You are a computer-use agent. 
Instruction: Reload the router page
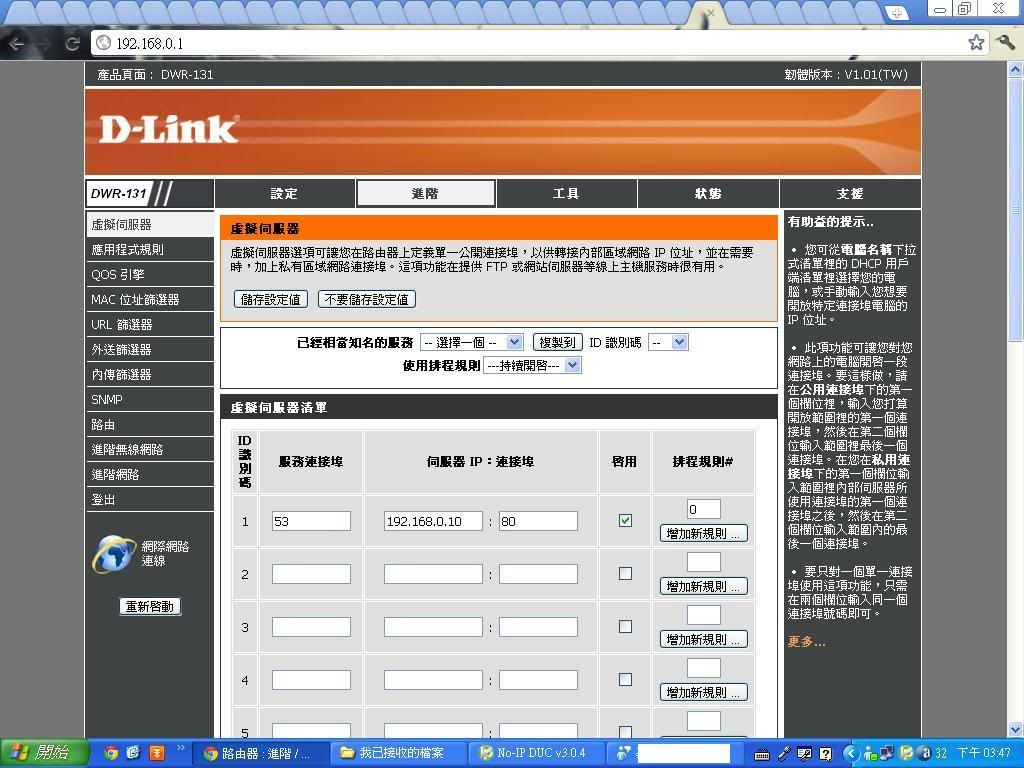click(72, 43)
